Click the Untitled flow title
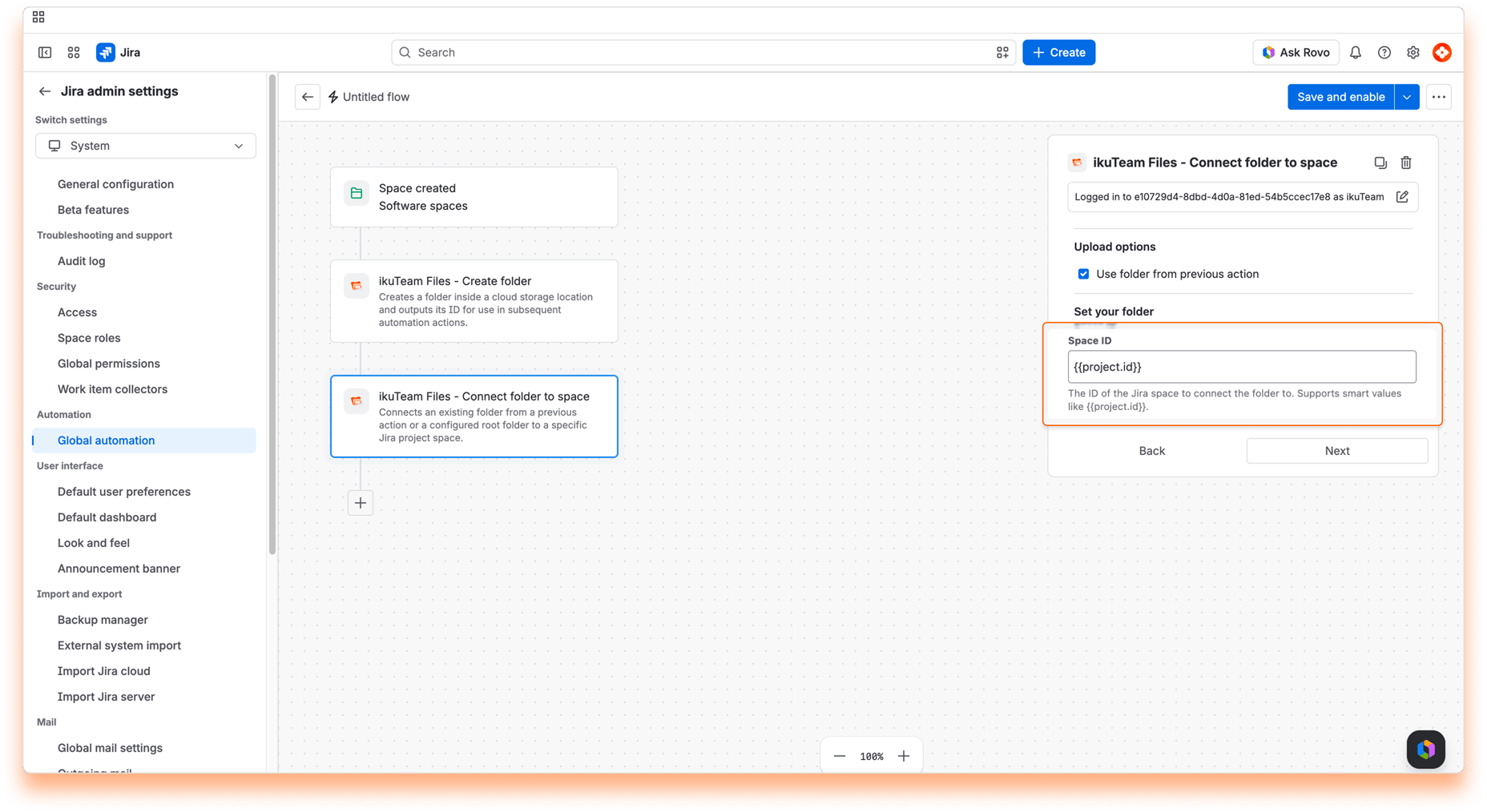1487x812 pixels. coord(376,97)
